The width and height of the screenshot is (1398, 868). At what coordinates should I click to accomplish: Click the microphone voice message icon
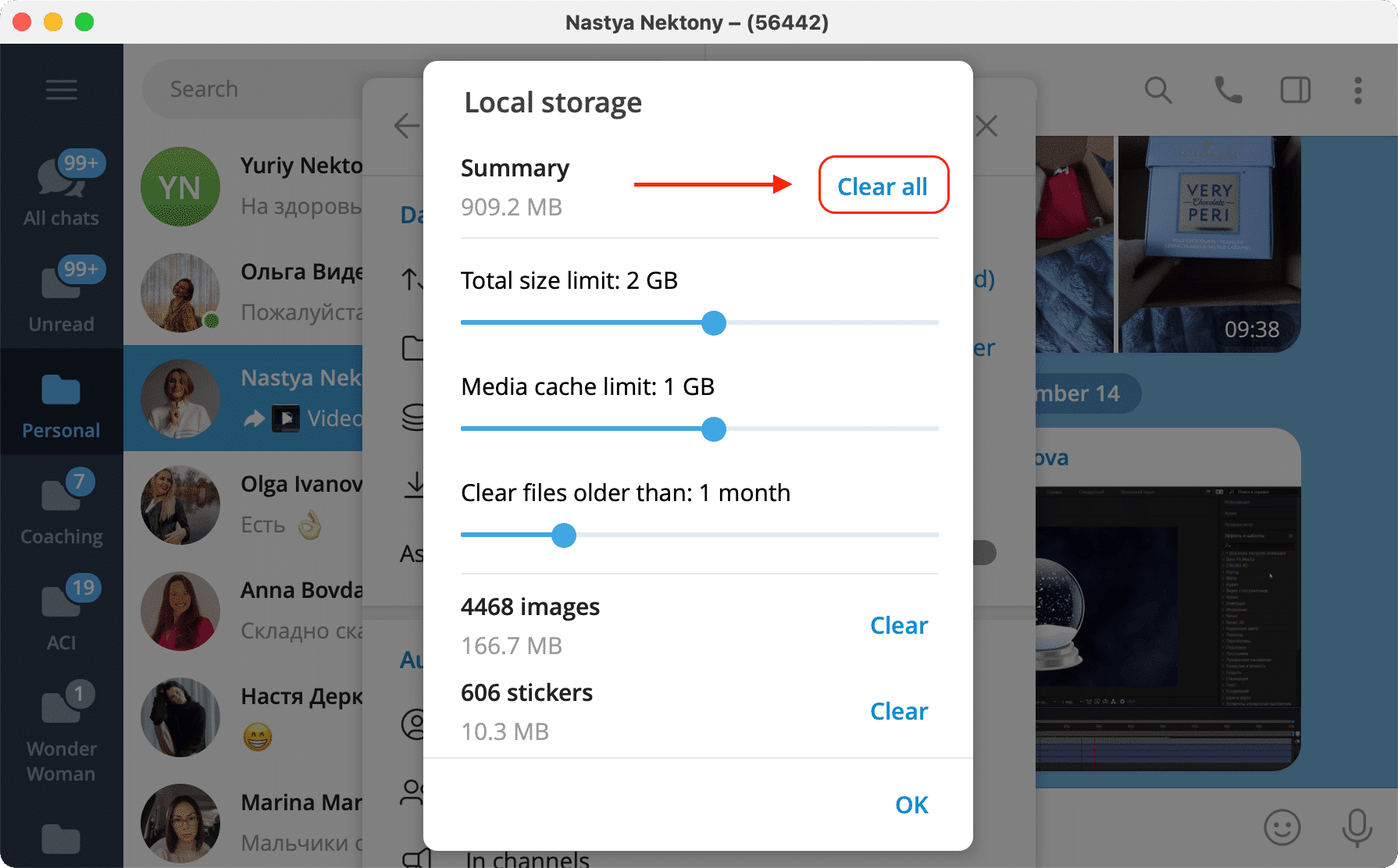[1356, 827]
